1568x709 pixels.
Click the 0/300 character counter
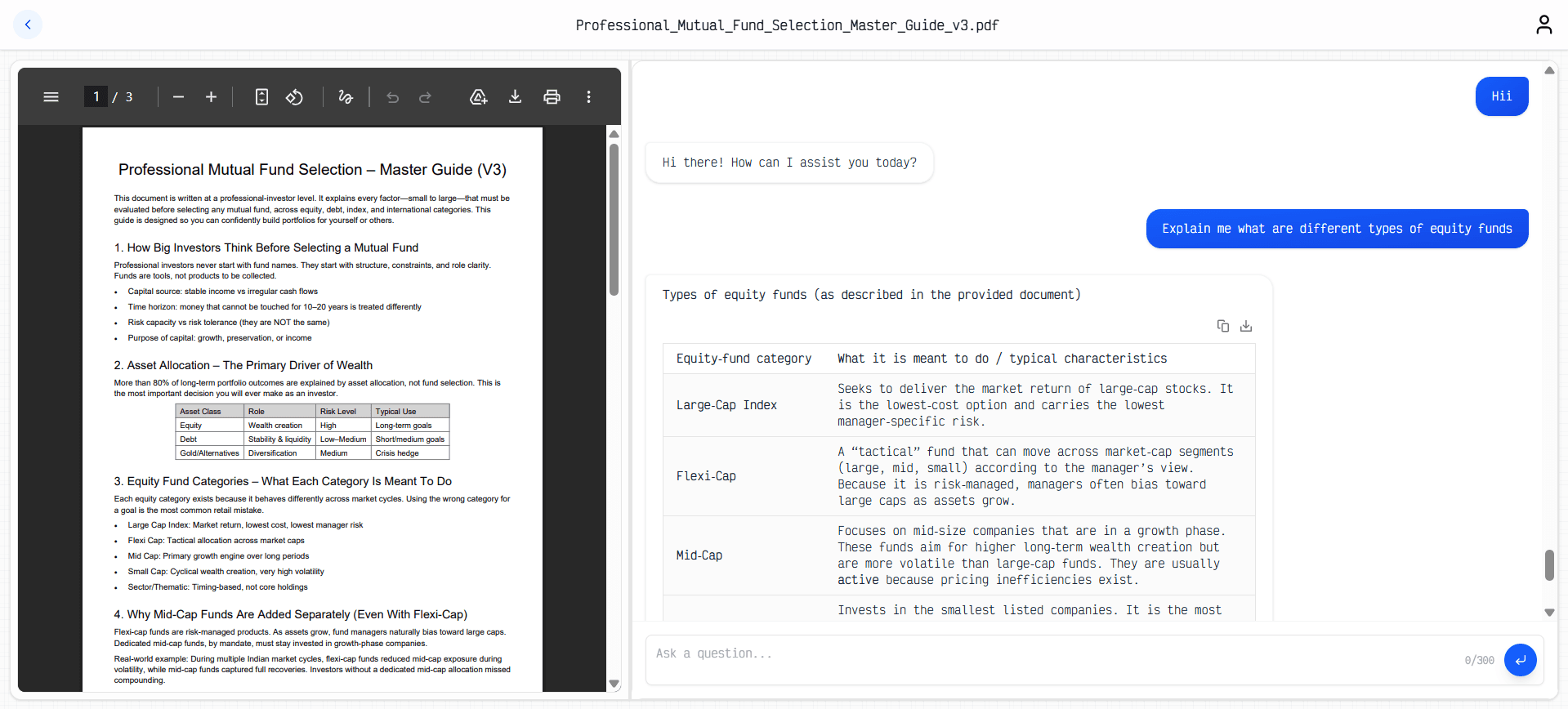(1479, 661)
